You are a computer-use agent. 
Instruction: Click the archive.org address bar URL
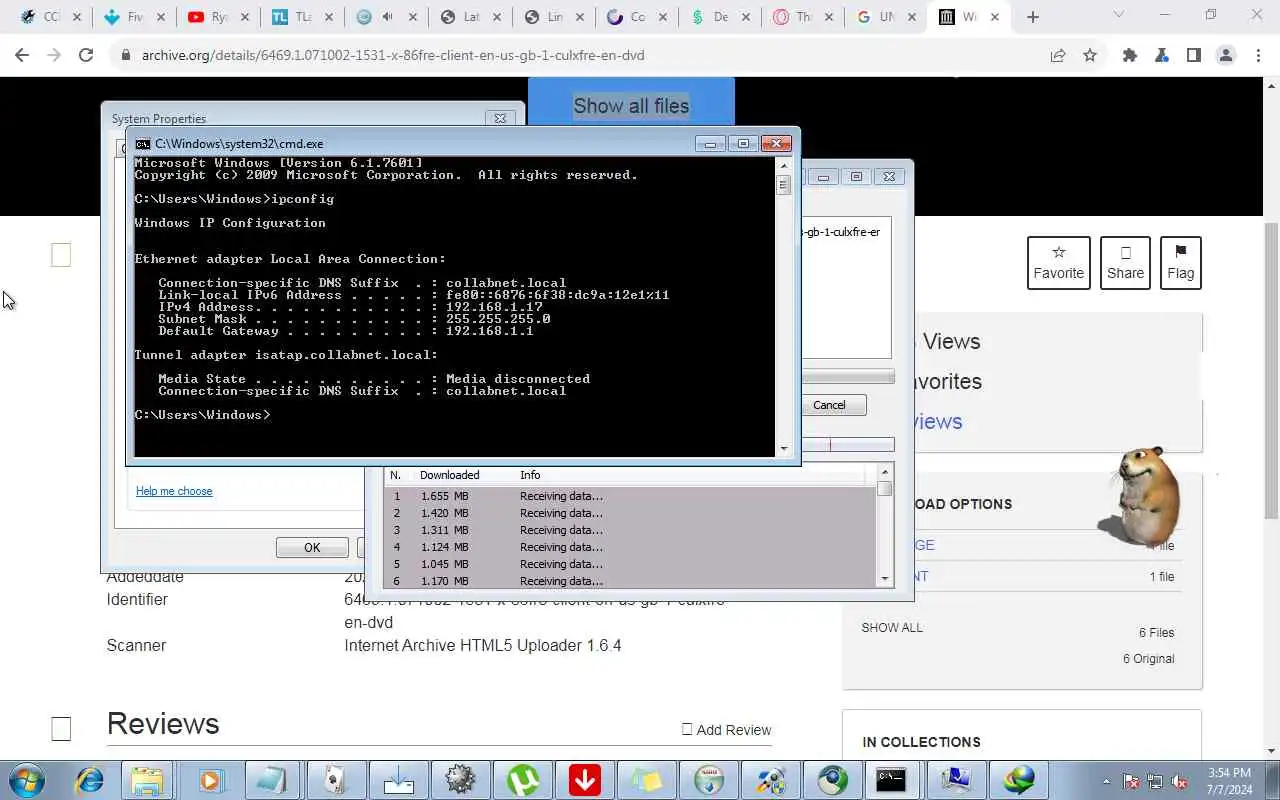click(393, 55)
